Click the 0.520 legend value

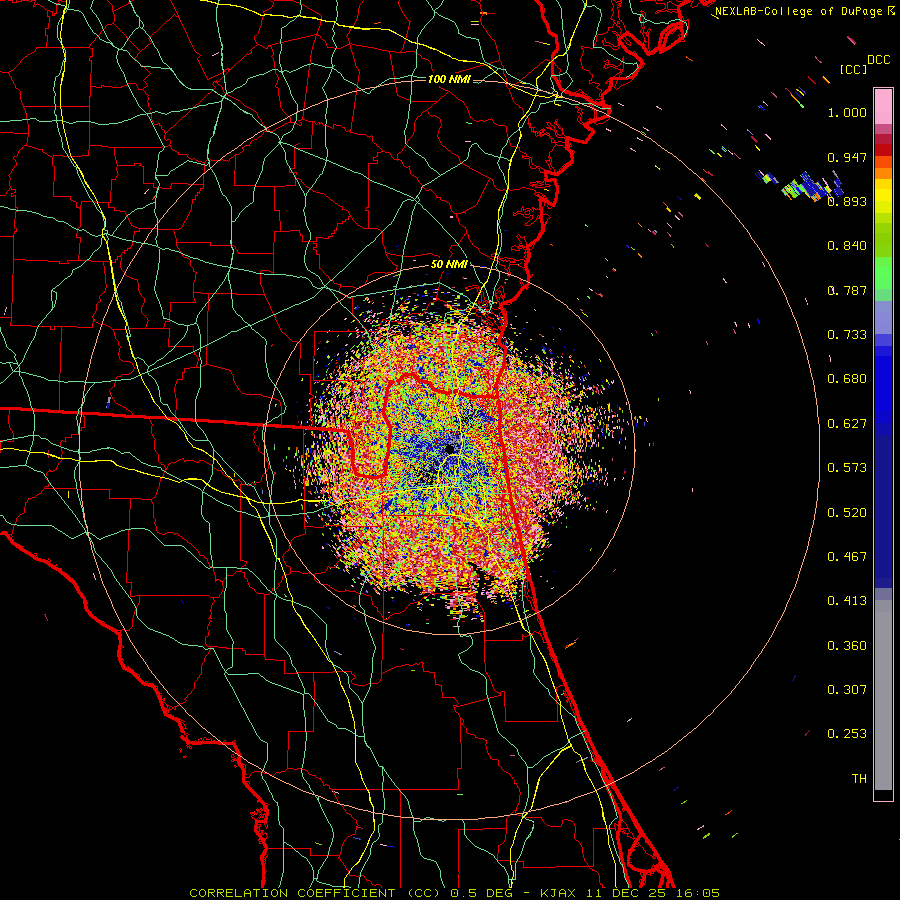[847, 513]
